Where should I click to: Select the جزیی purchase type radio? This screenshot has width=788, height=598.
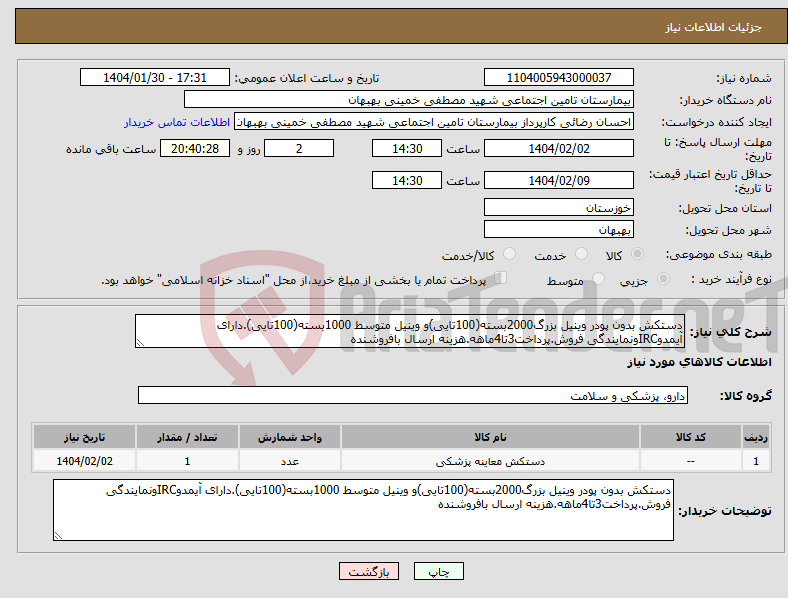pos(663,278)
